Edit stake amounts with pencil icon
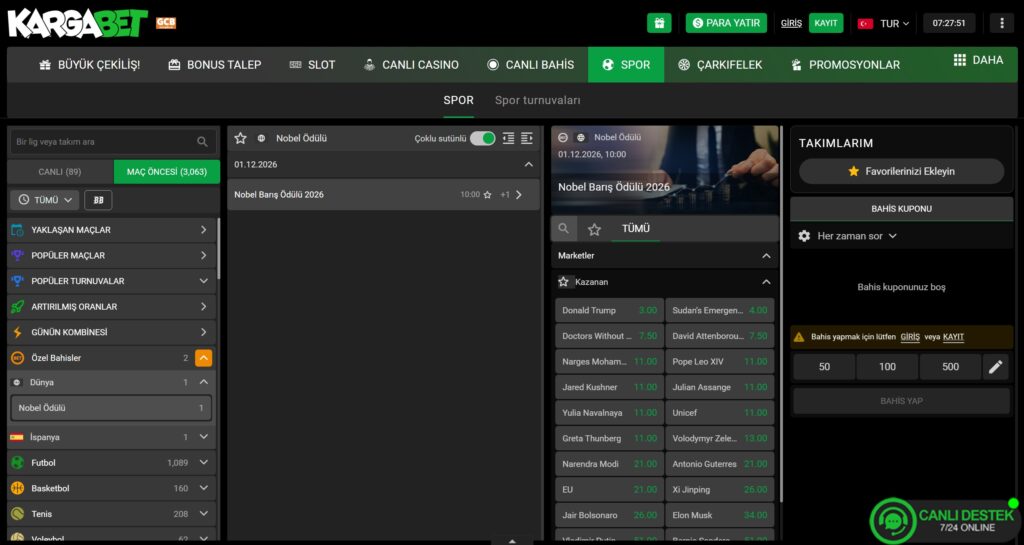This screenshot has height=545, width=1024. [x=995, y=367]
